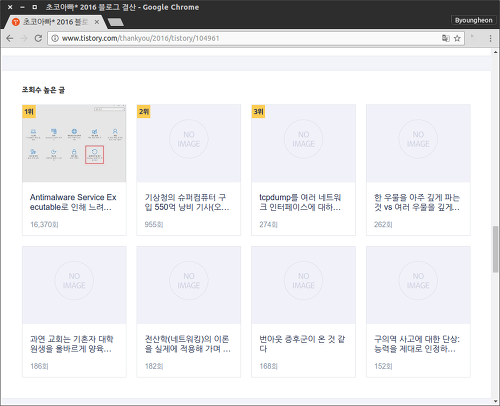Click the browser forward arrow
Viewport: 500px width, 406px height.
point(24,38)
